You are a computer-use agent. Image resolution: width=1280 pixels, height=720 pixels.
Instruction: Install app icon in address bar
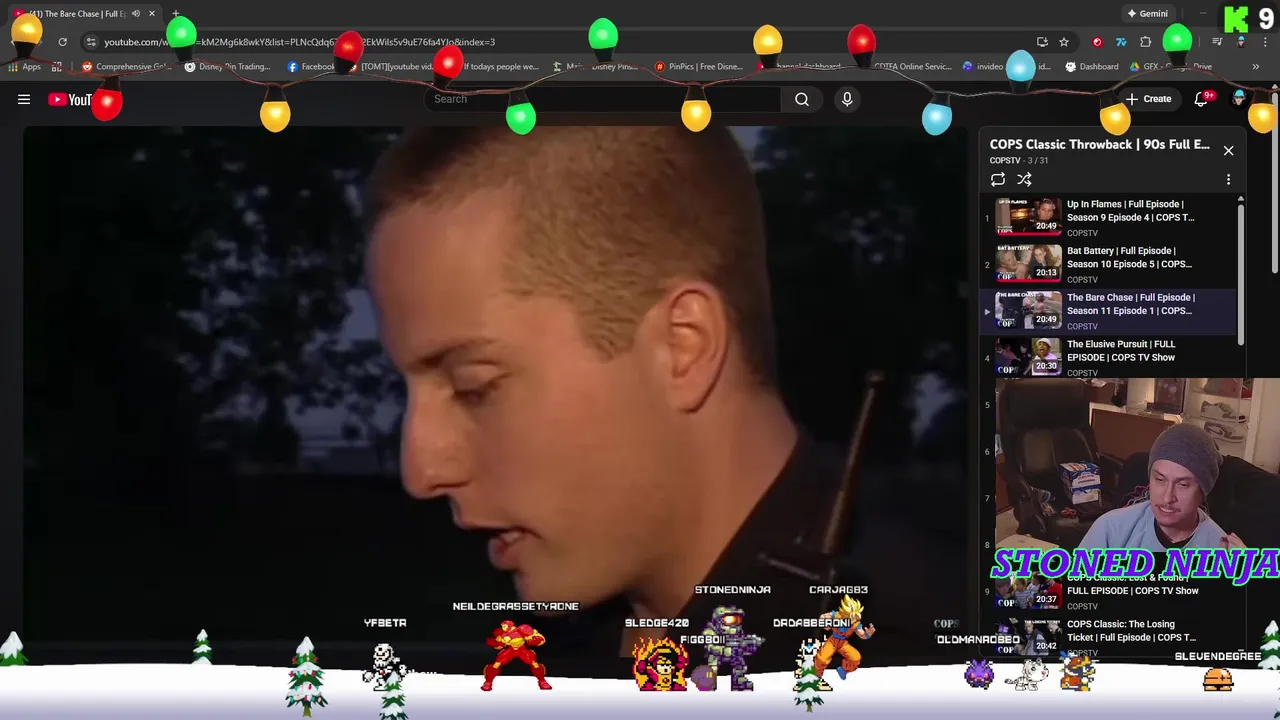coord(1042,42)
